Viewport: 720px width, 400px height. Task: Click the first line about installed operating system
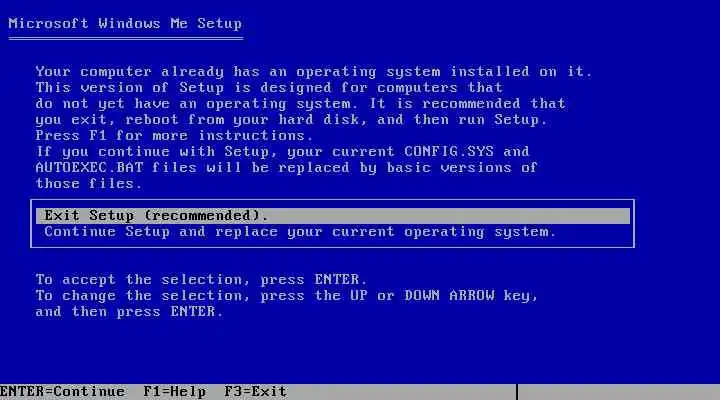click(314, 72)
